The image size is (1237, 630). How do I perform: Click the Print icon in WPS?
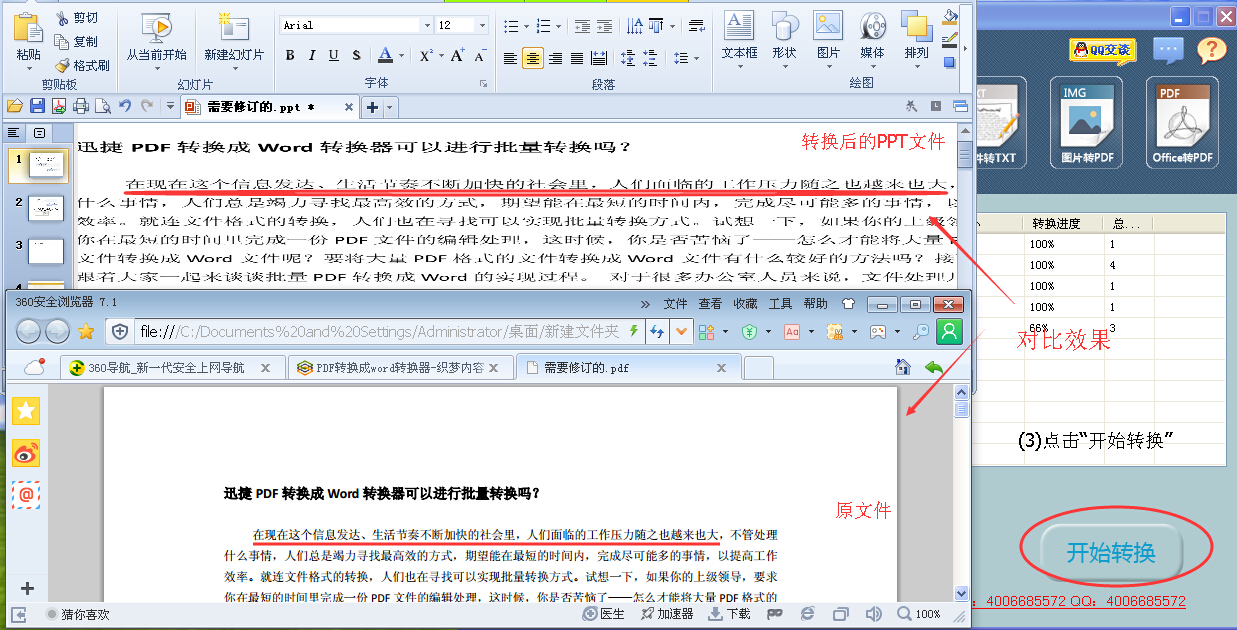click(x=81, y=106)
